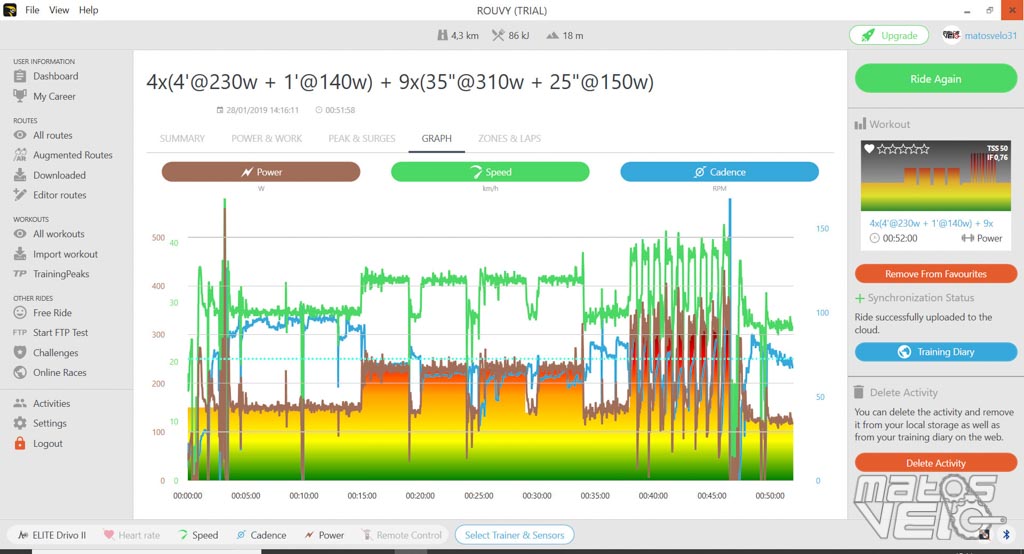Image resolution: width=1024 pixels, height=554 pixels.
Task: Click Cadence sensor indicator in bottom bar
Action: pos(261,535)
